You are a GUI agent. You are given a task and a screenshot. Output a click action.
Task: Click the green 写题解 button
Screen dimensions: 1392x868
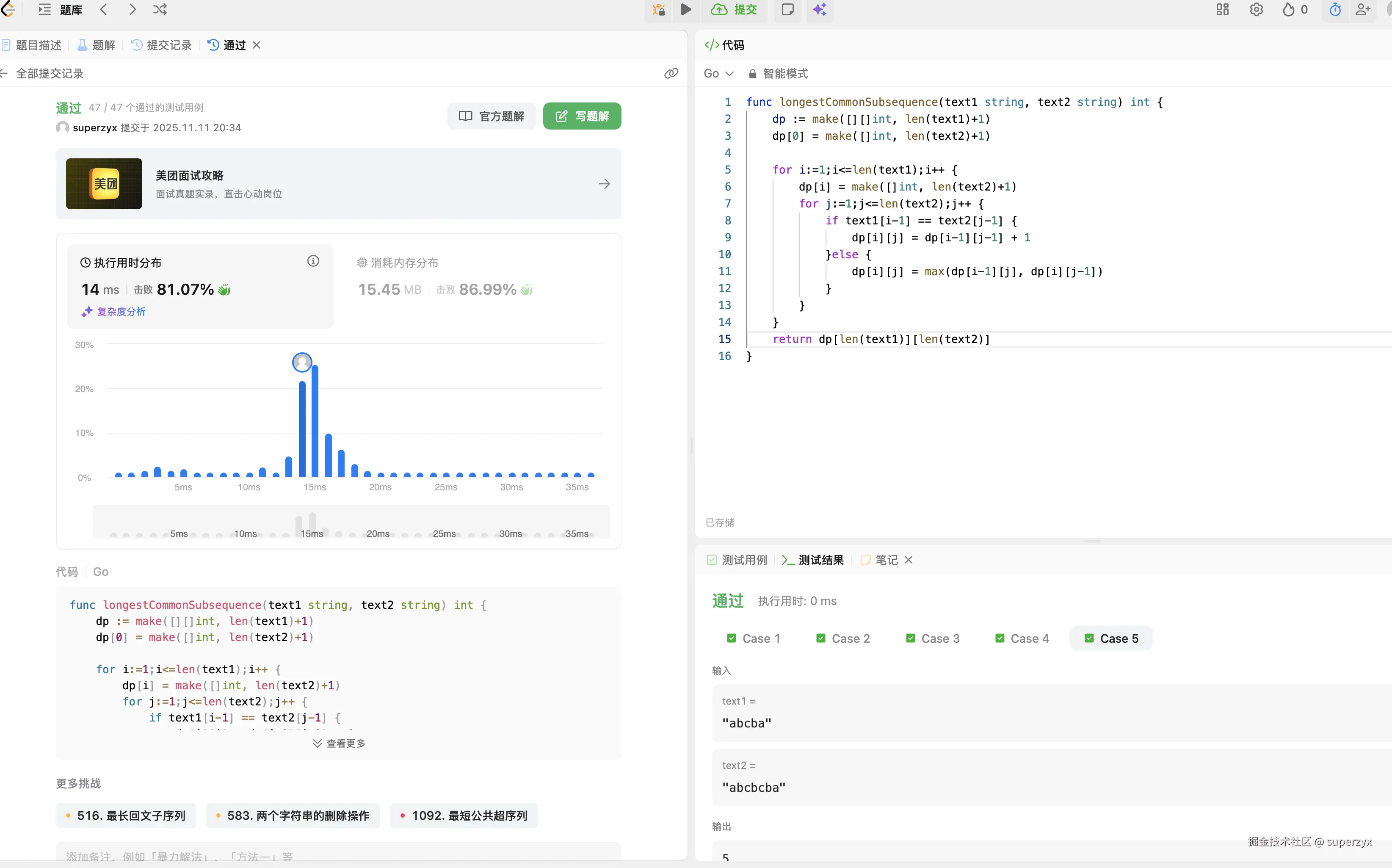click(x=582, y=116)
